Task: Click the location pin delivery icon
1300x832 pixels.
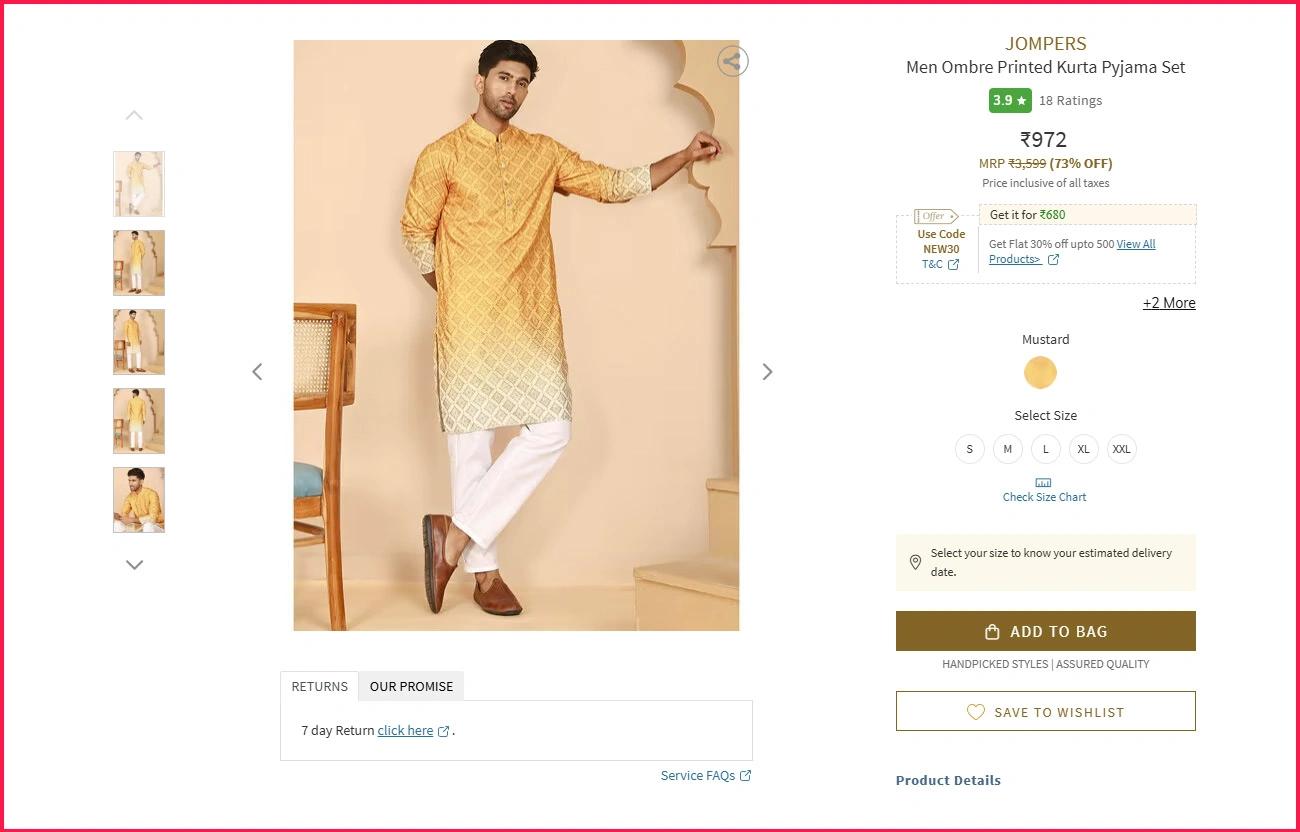Action: [915, 563]
